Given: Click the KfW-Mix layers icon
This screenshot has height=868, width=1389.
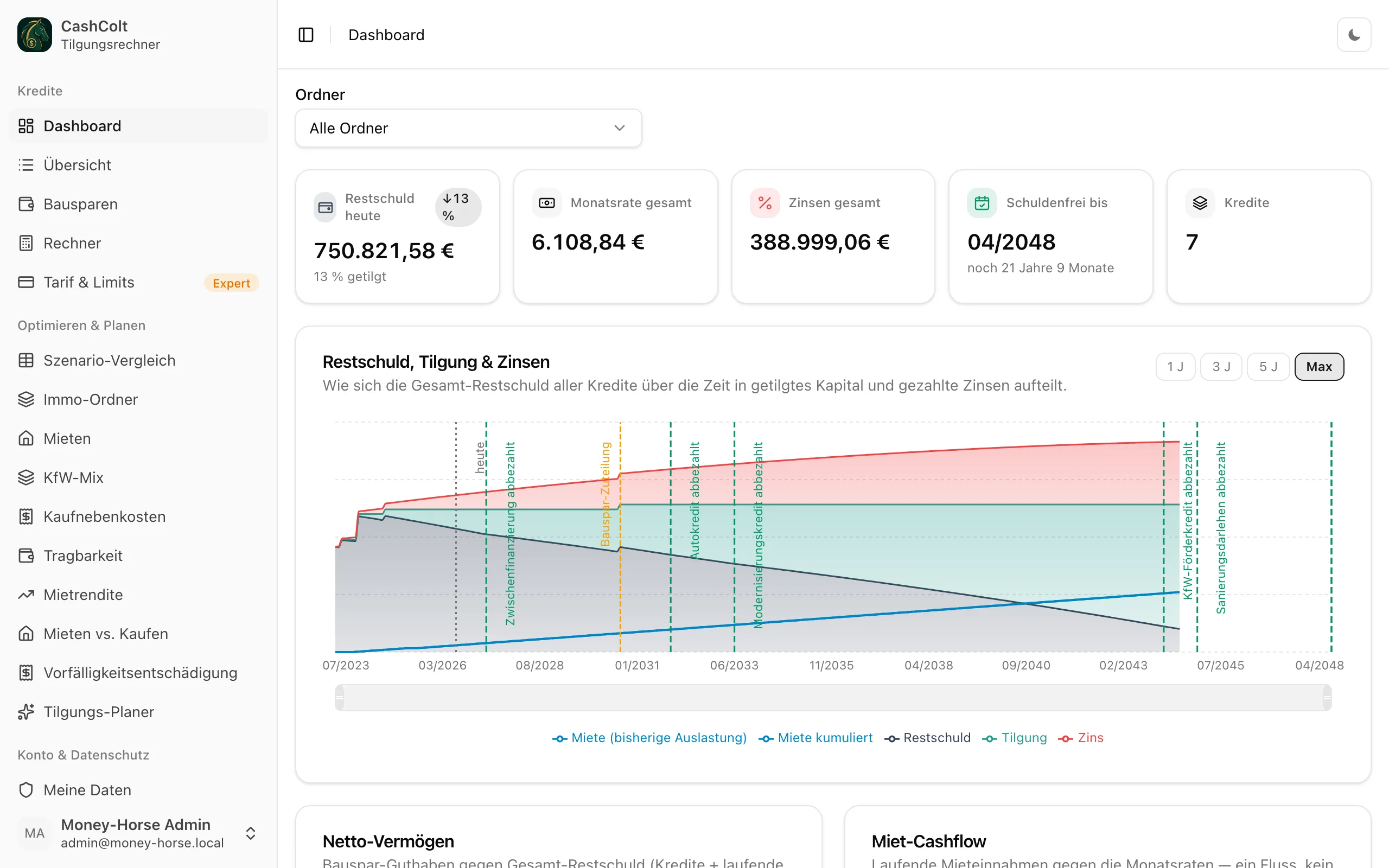Looking at the screenshot, I should [26, 477].
